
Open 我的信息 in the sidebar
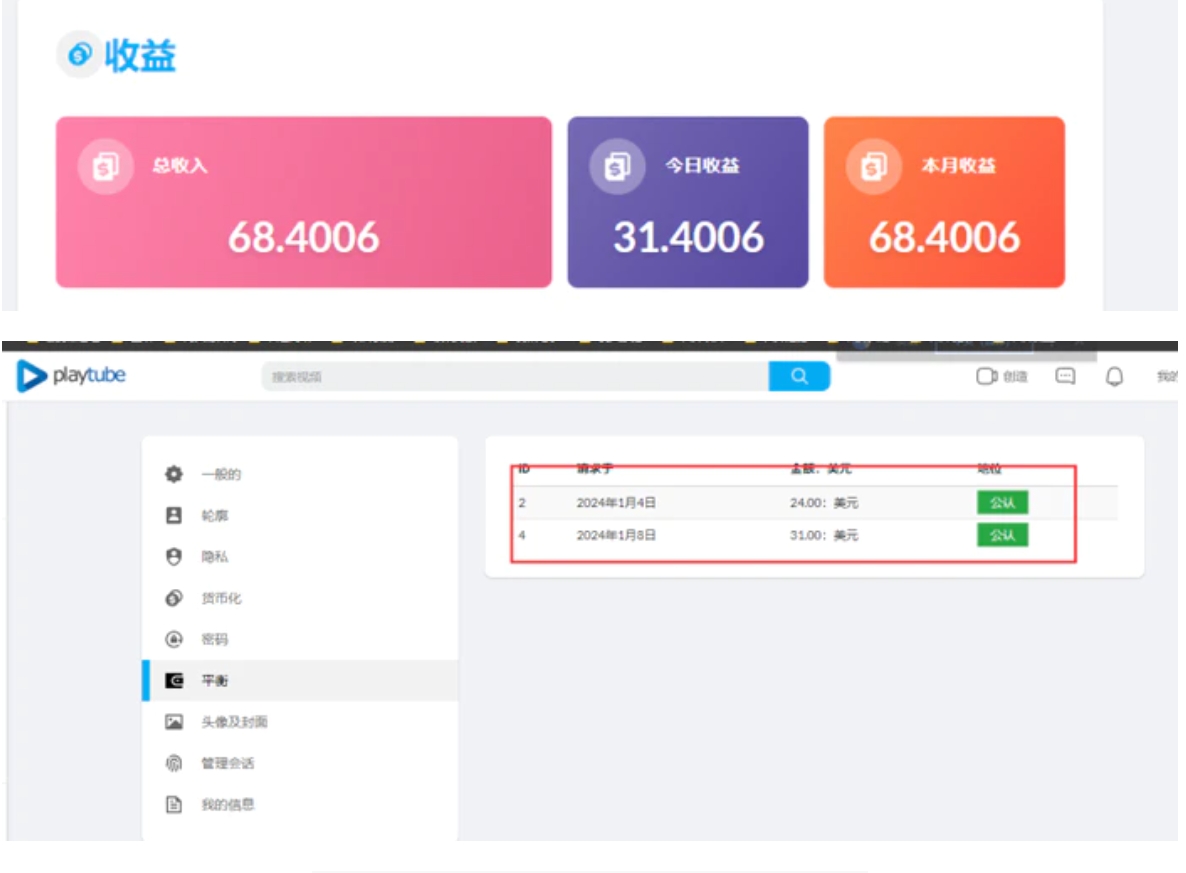click(227, 804)
